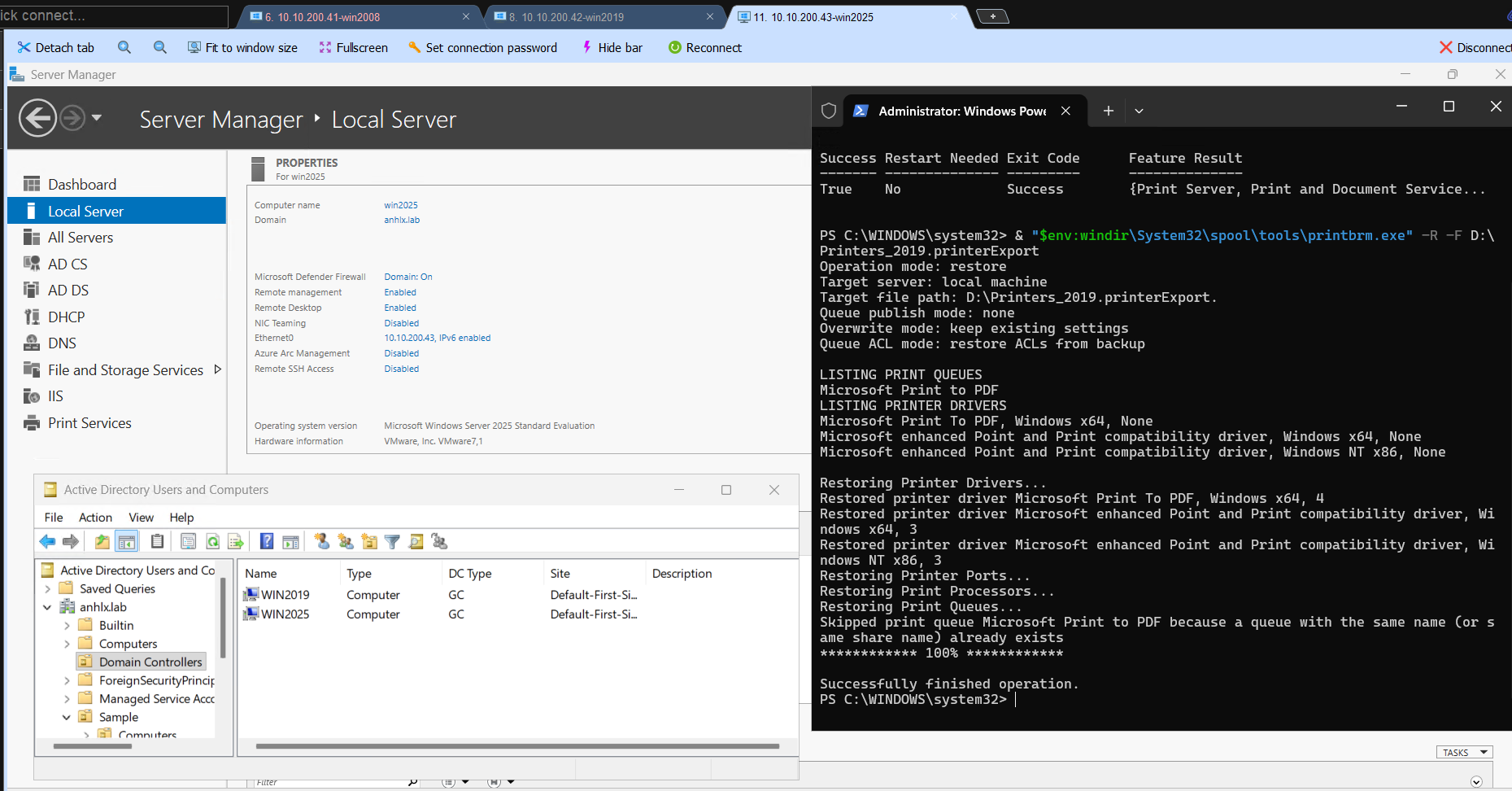This screenshot has width=1512, height=791.
Task: Click the Ethernet0 IP address link
Action: pos(438,338)
